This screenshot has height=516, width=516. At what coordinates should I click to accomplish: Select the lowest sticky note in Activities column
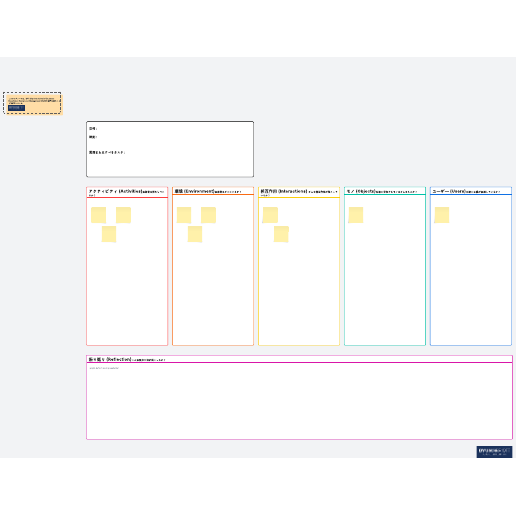(109, 234)
